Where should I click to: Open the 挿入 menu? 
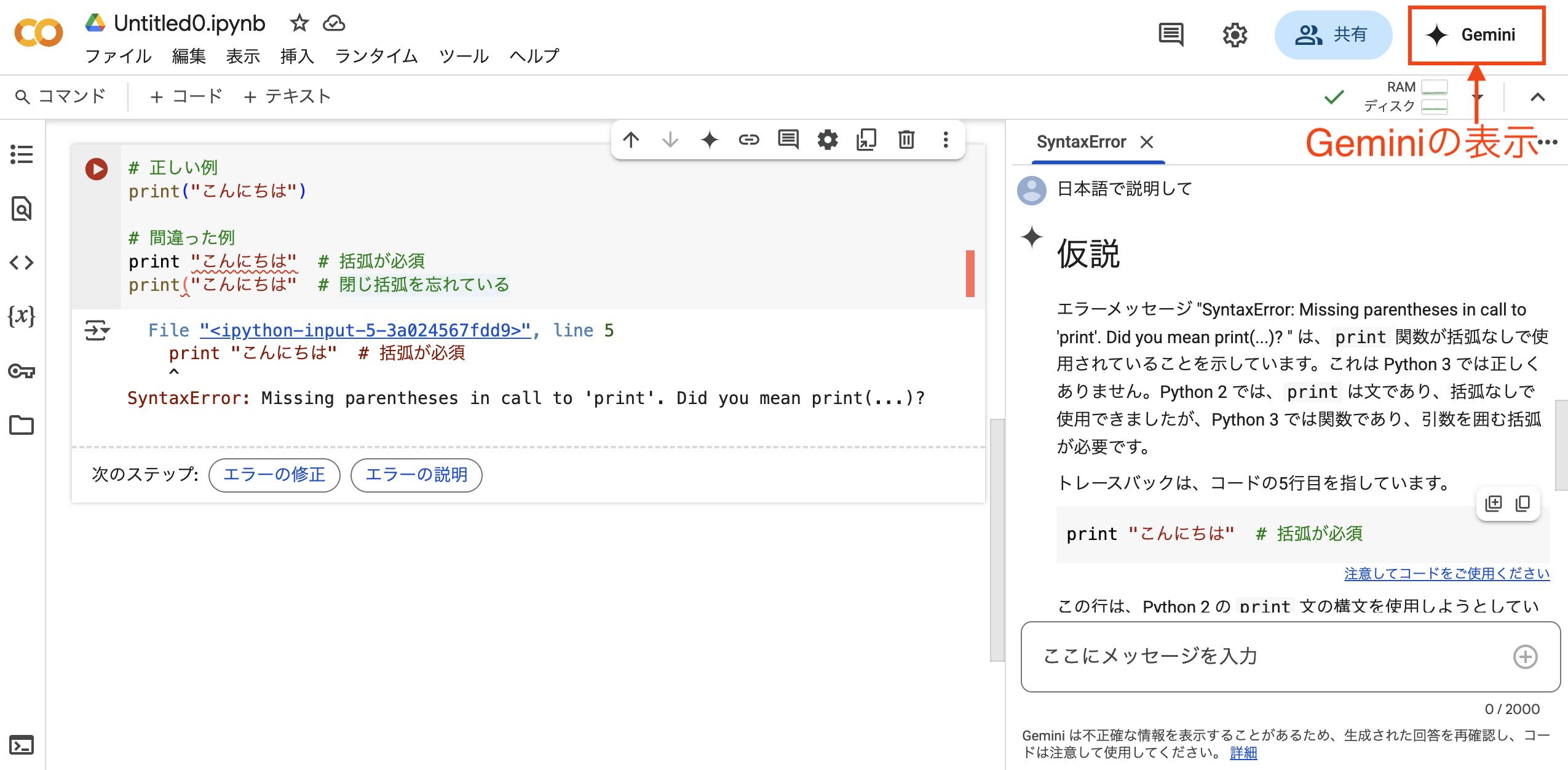click(297, 56)
